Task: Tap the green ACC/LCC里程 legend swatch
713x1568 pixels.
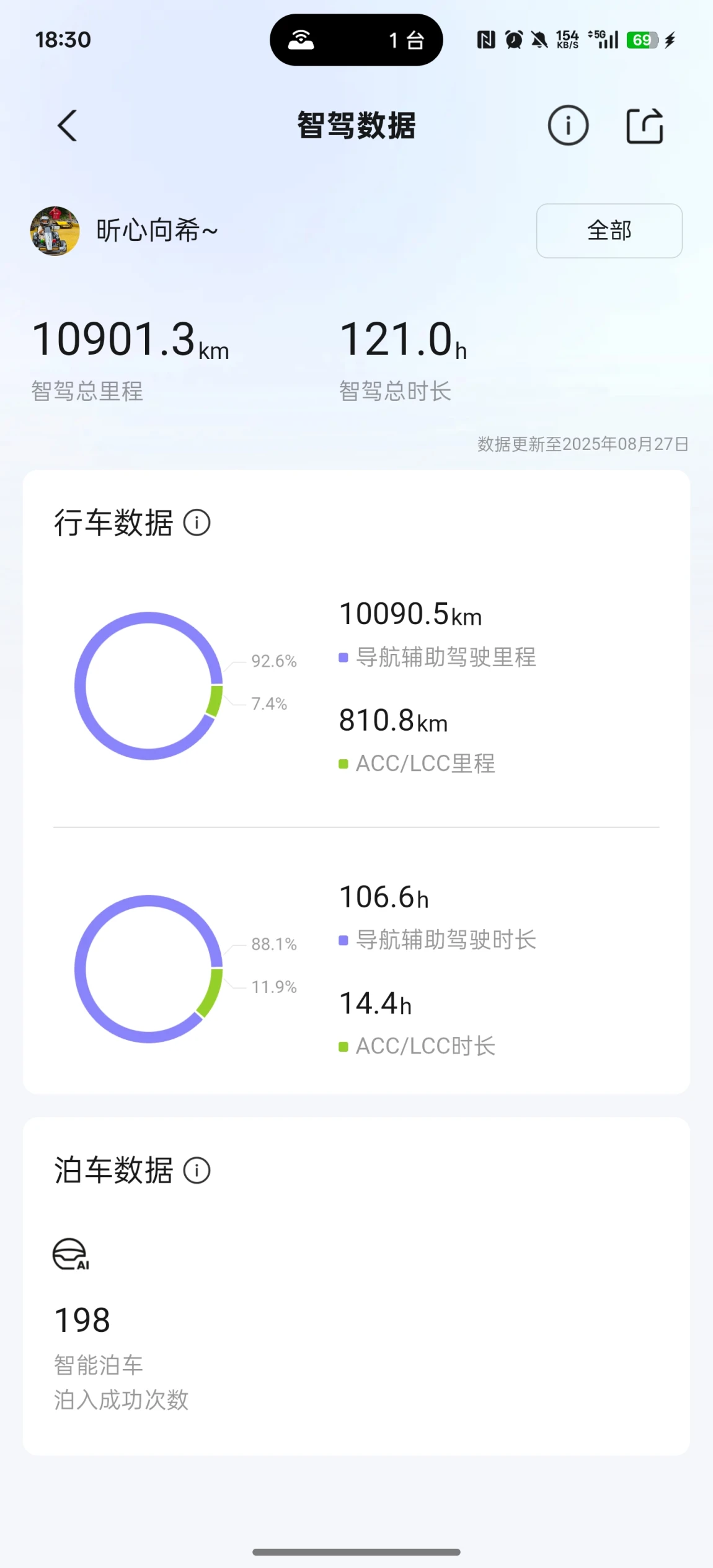Action: (343, 764)
